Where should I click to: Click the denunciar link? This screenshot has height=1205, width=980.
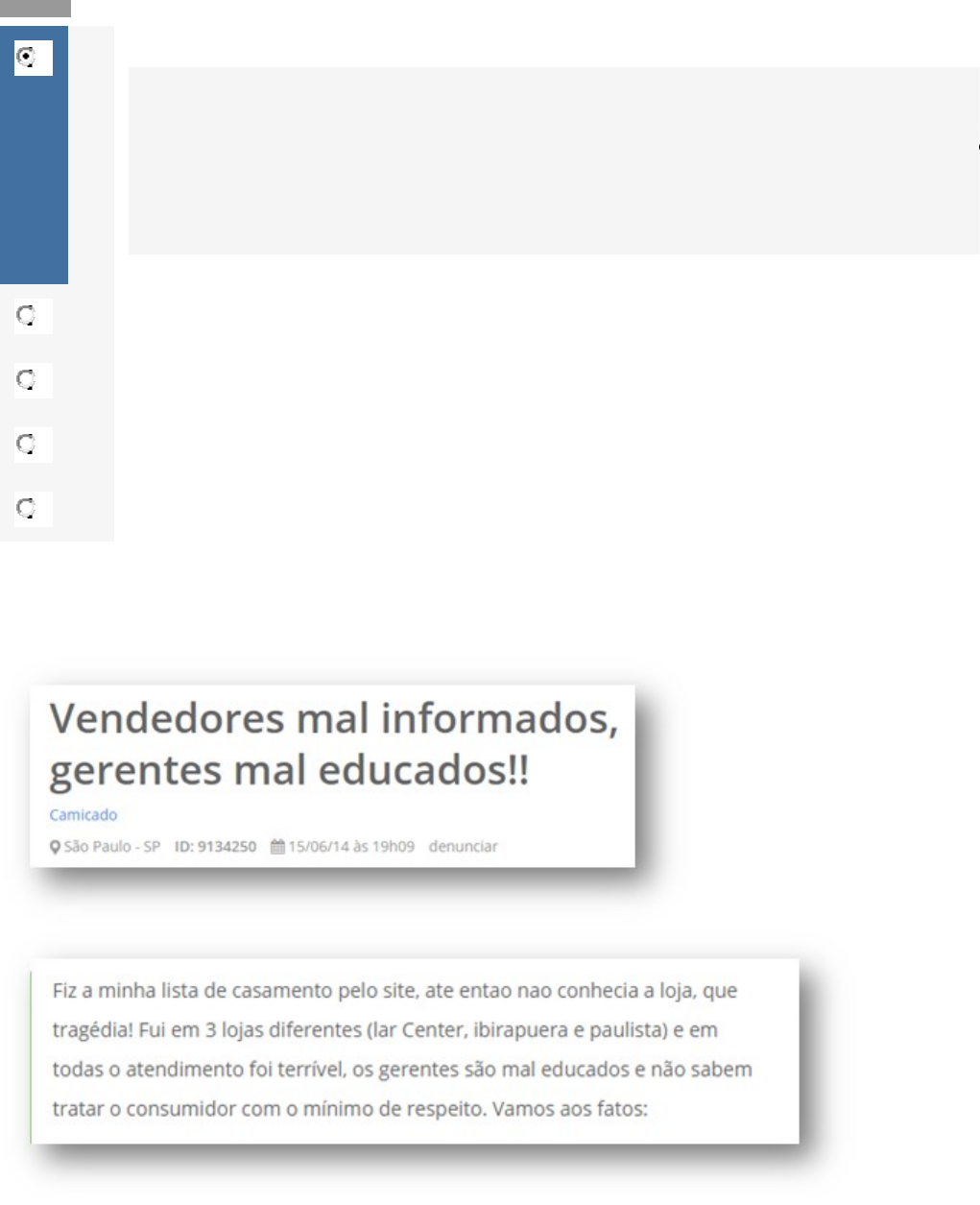coord(463,847)
